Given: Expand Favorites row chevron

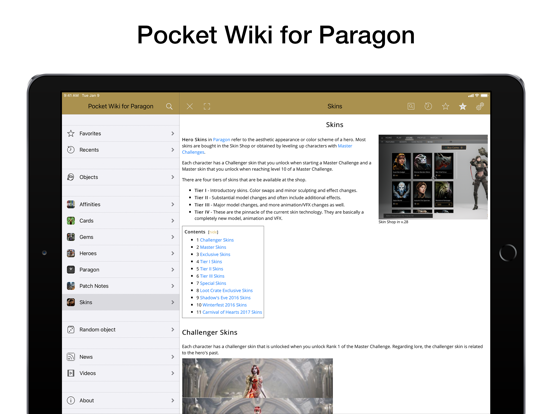Looking at the screenshot, I should click(x=172, y=133).
